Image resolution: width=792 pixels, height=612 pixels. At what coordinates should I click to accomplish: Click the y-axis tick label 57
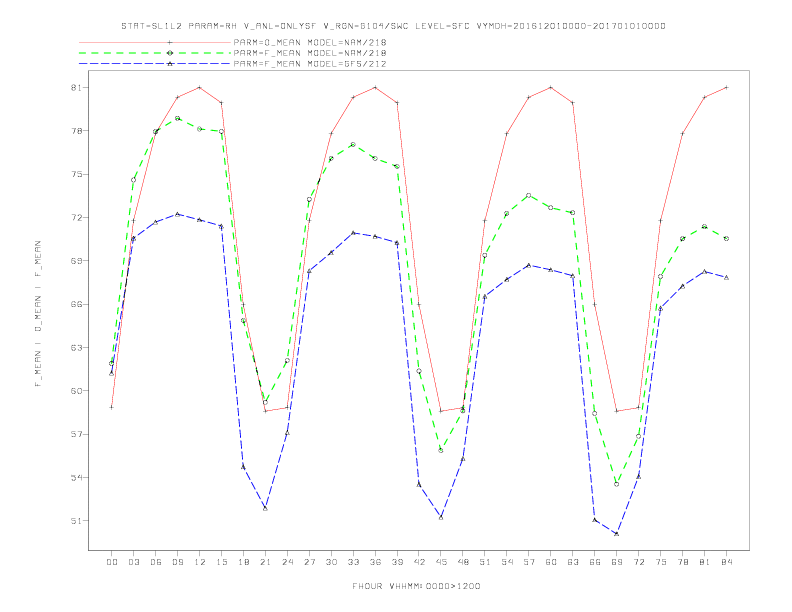76,434
